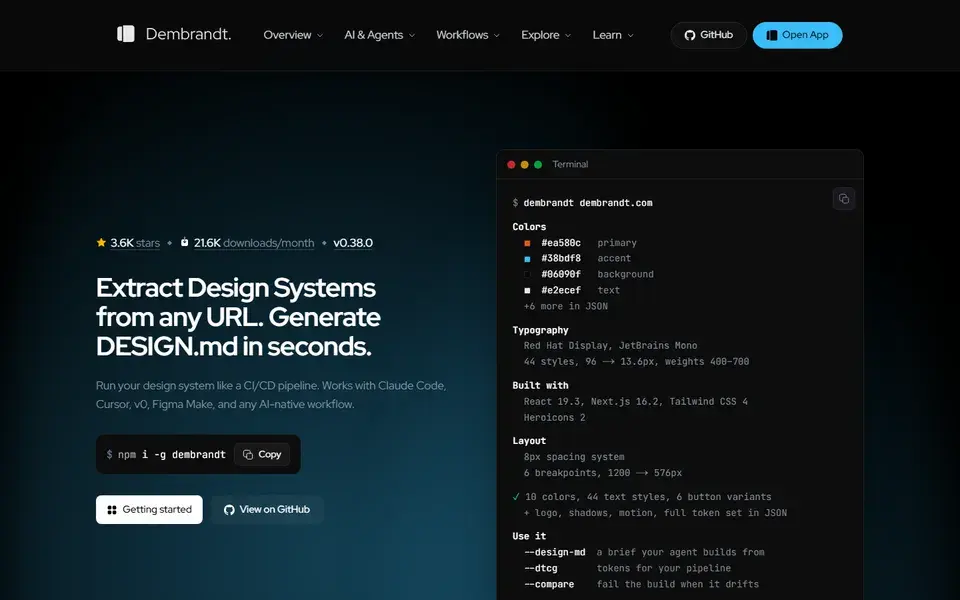Viewport: 960px width, 600px height.
Task: Open the Learn menu
Action: (613, 35)
